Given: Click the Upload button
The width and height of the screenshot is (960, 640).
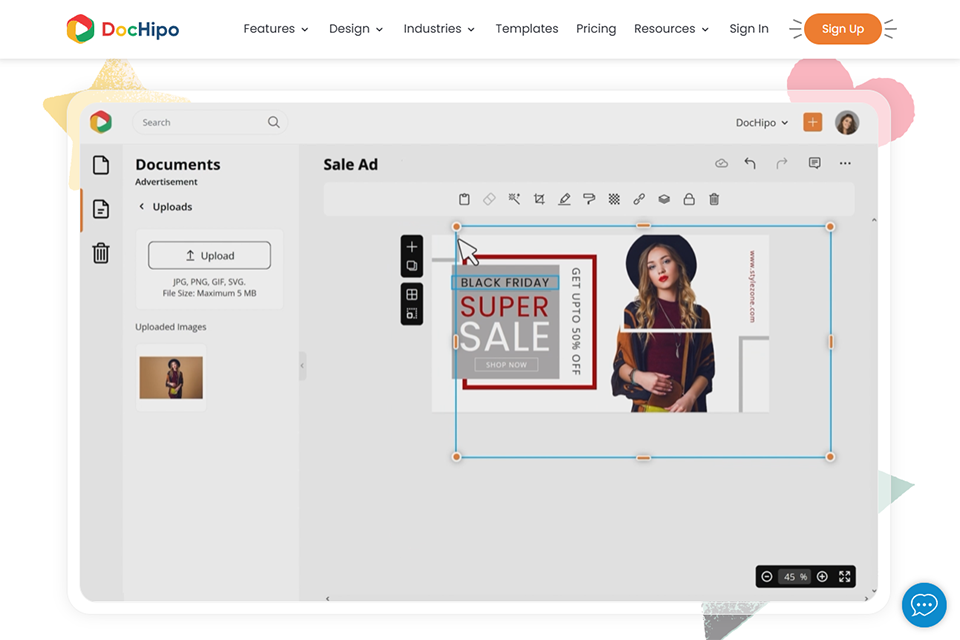Looking at the screenshot, I should tap(209, 255).
